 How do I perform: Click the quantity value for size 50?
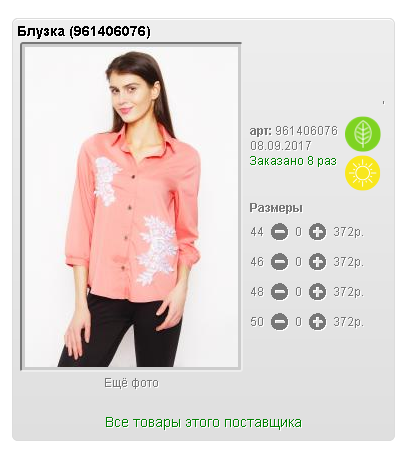coord(298,322)
